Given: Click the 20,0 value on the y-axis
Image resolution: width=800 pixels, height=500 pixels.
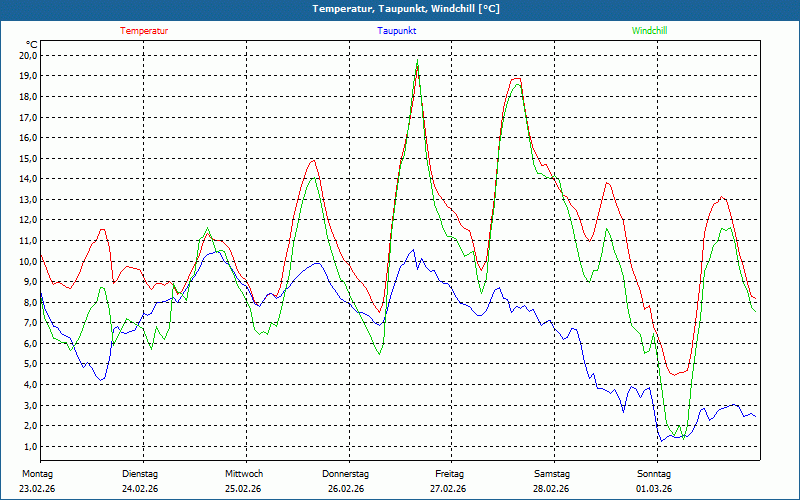Looking at the screenshot, I should click(27, 56).
